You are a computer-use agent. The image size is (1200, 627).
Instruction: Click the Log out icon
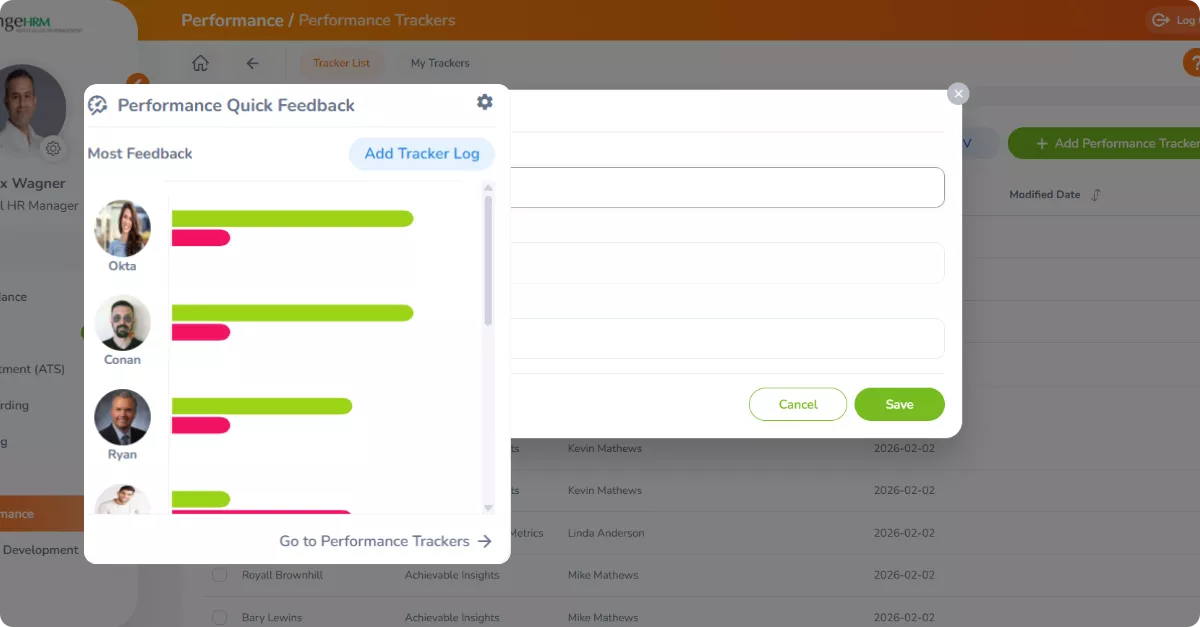tap(1161, 20)
